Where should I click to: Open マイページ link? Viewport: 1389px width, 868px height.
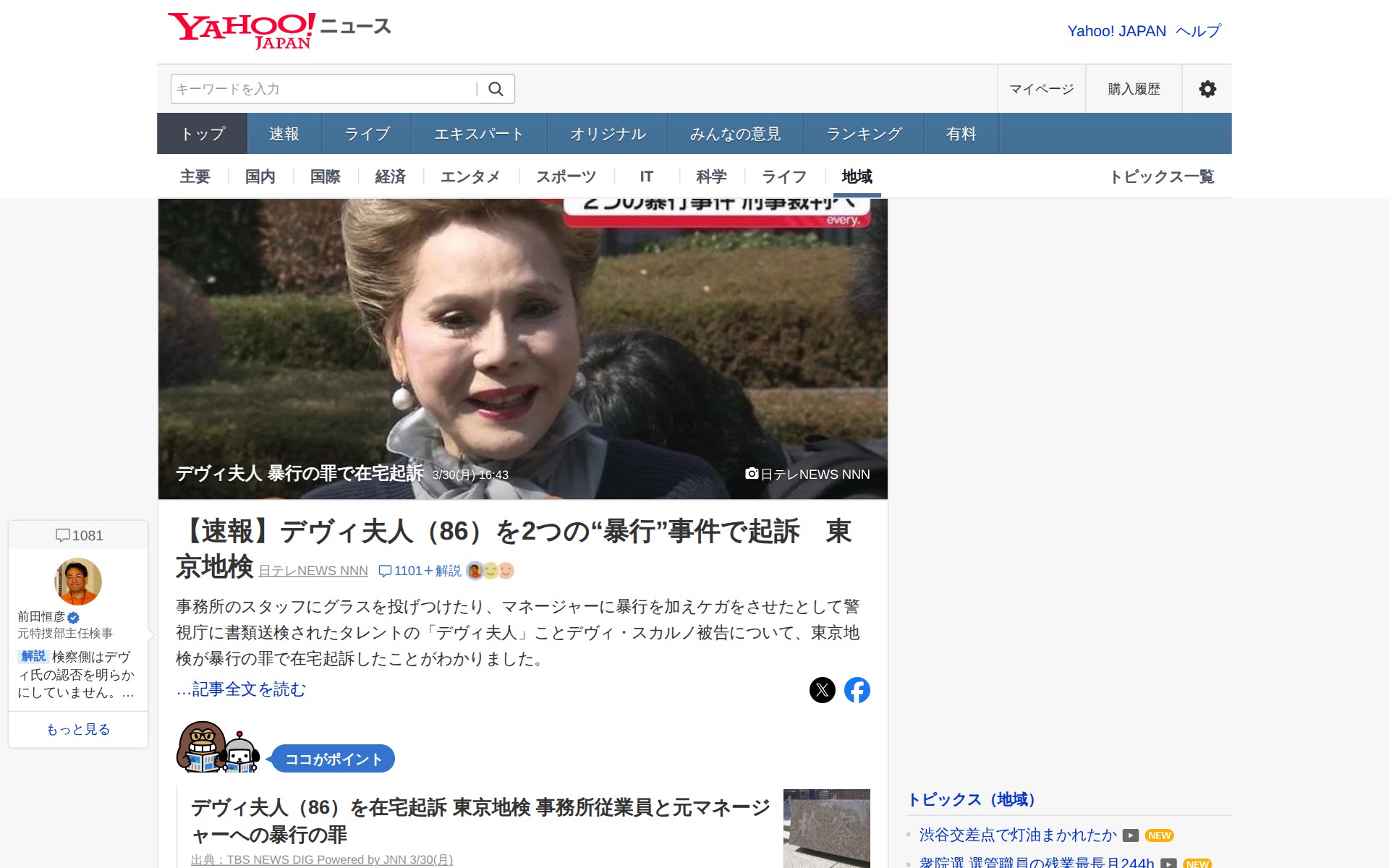point(1041,89)
